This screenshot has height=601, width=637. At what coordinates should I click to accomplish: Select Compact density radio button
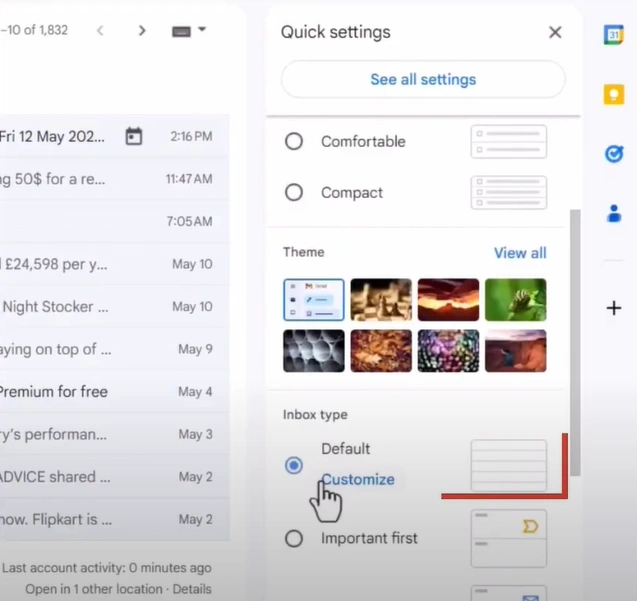pos(293,192)
